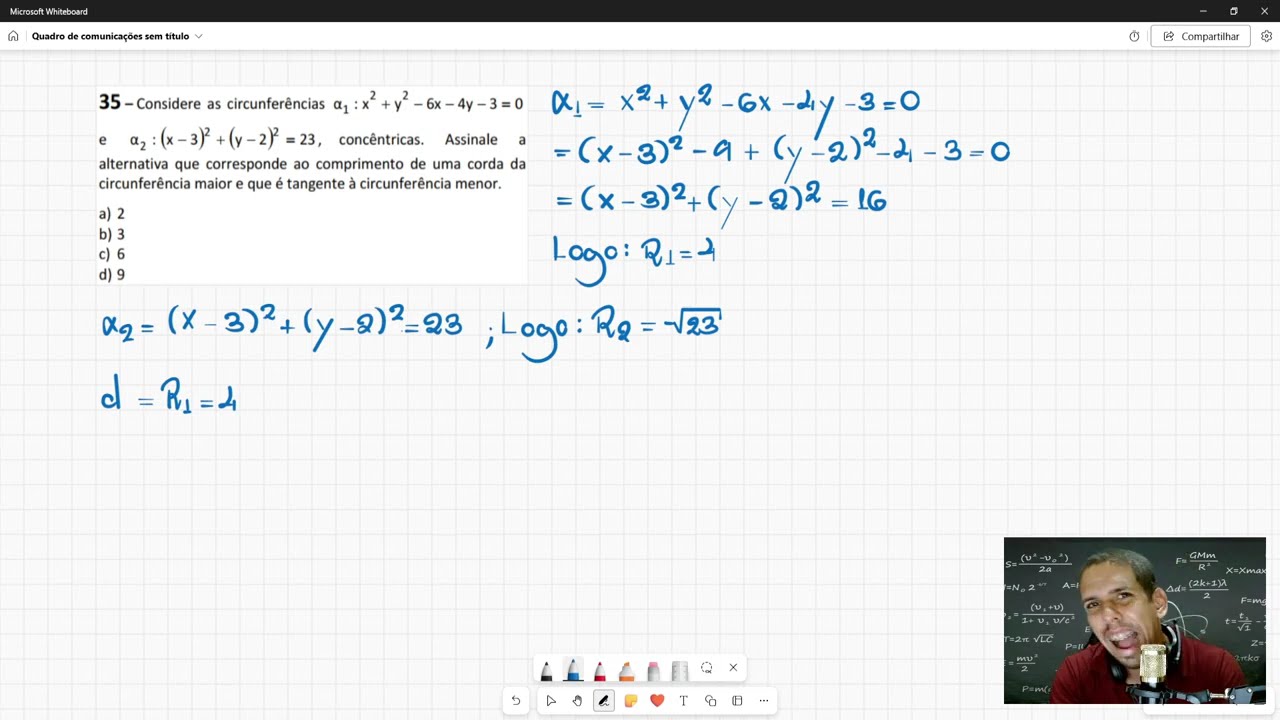Image resolution: width=1280 pixels, height=720 pixels.
Task: Choose the arrow select tool
Action: click(x=551, y=701)
